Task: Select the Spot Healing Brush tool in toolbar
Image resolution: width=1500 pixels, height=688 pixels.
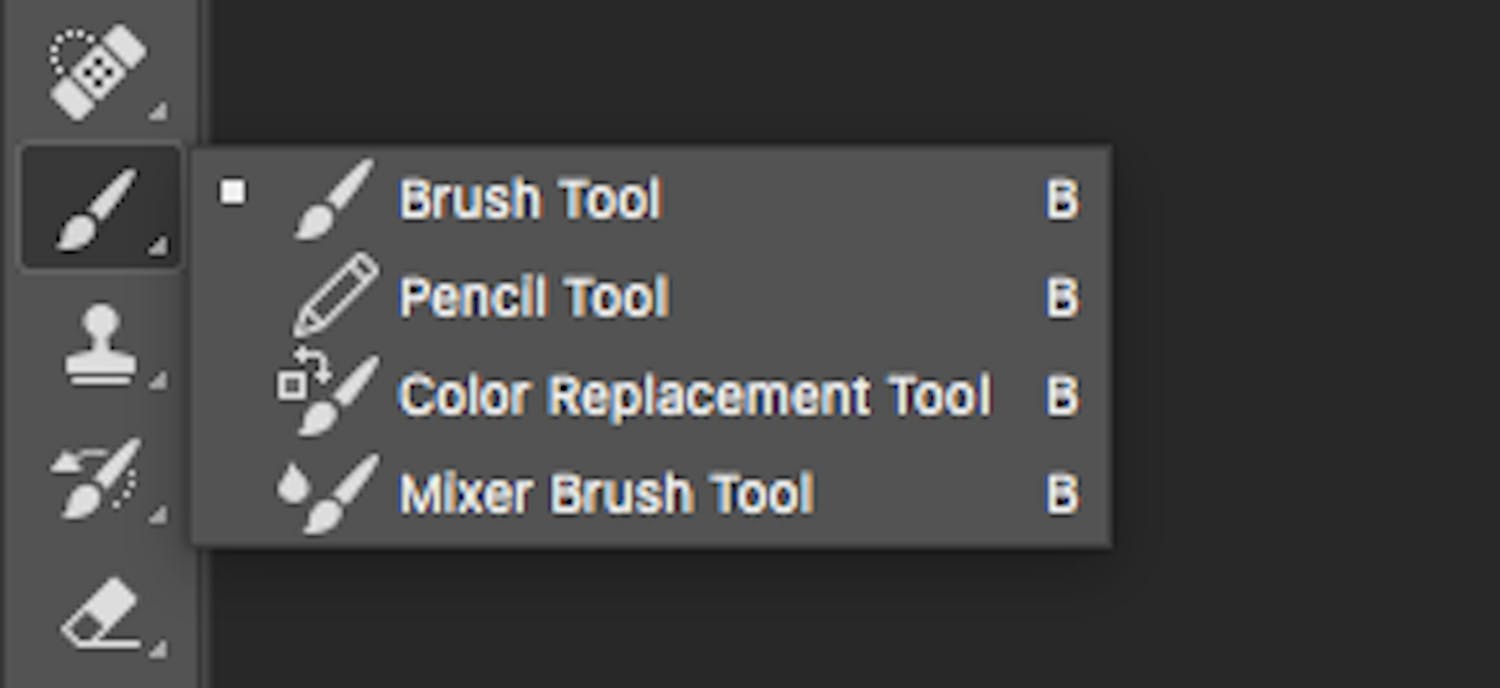Action: pos(97,70)
